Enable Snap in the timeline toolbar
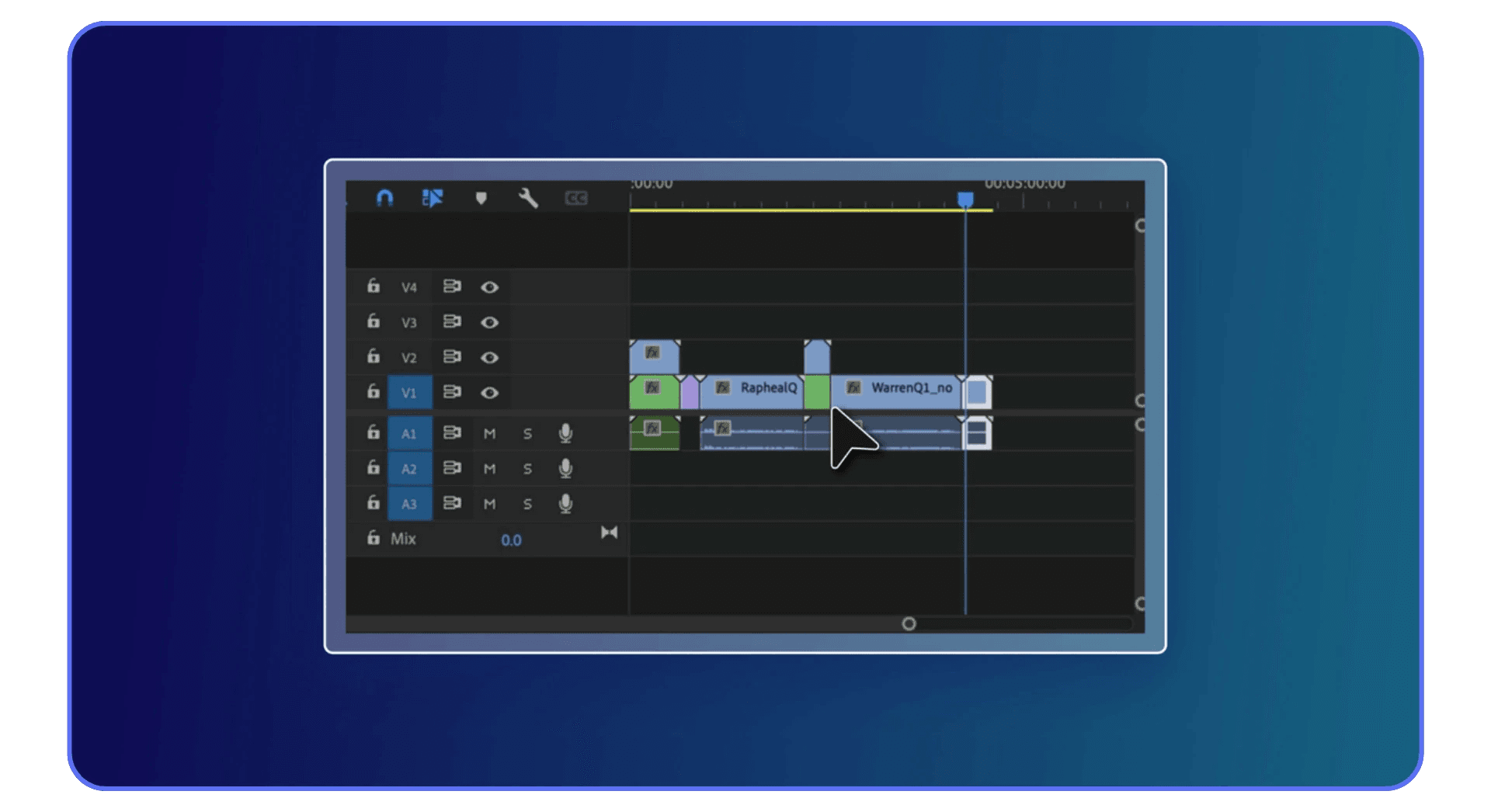 pos(386,198)
